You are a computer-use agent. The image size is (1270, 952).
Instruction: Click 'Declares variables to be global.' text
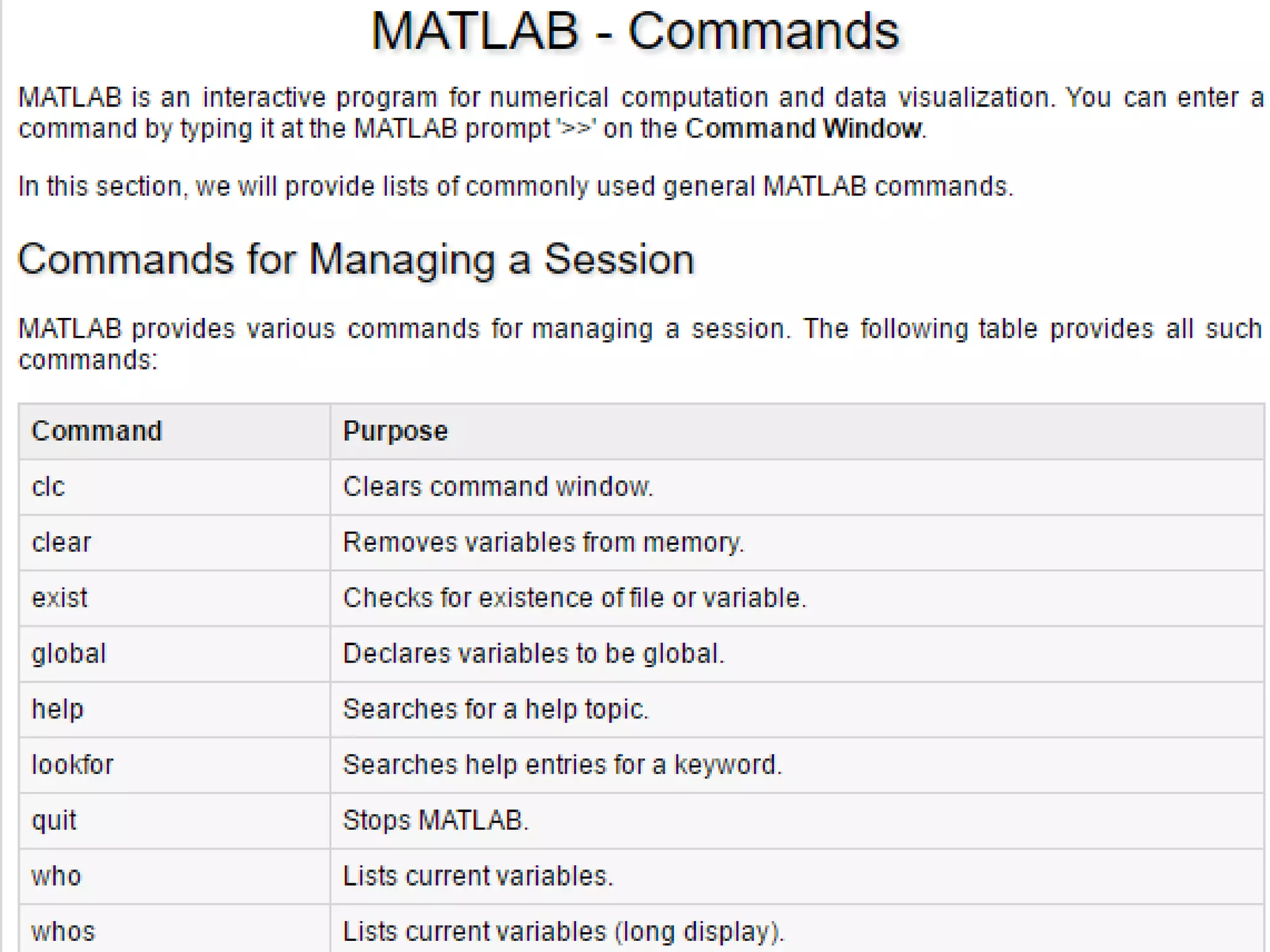click(534, 654)
